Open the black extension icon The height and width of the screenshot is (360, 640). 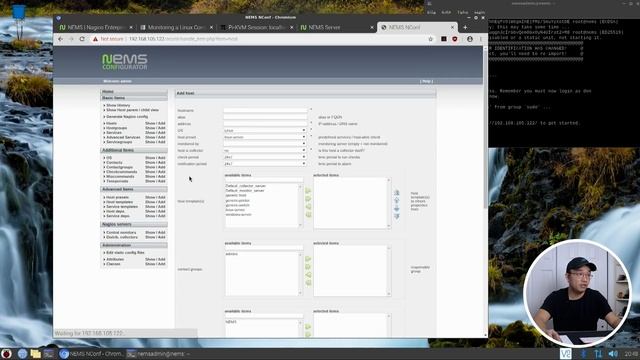[444, 39]
